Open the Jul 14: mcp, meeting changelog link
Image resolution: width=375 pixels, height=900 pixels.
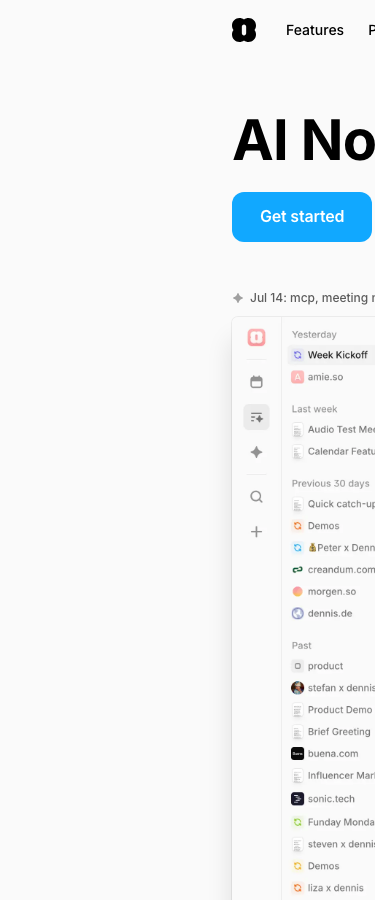[312, 297]
